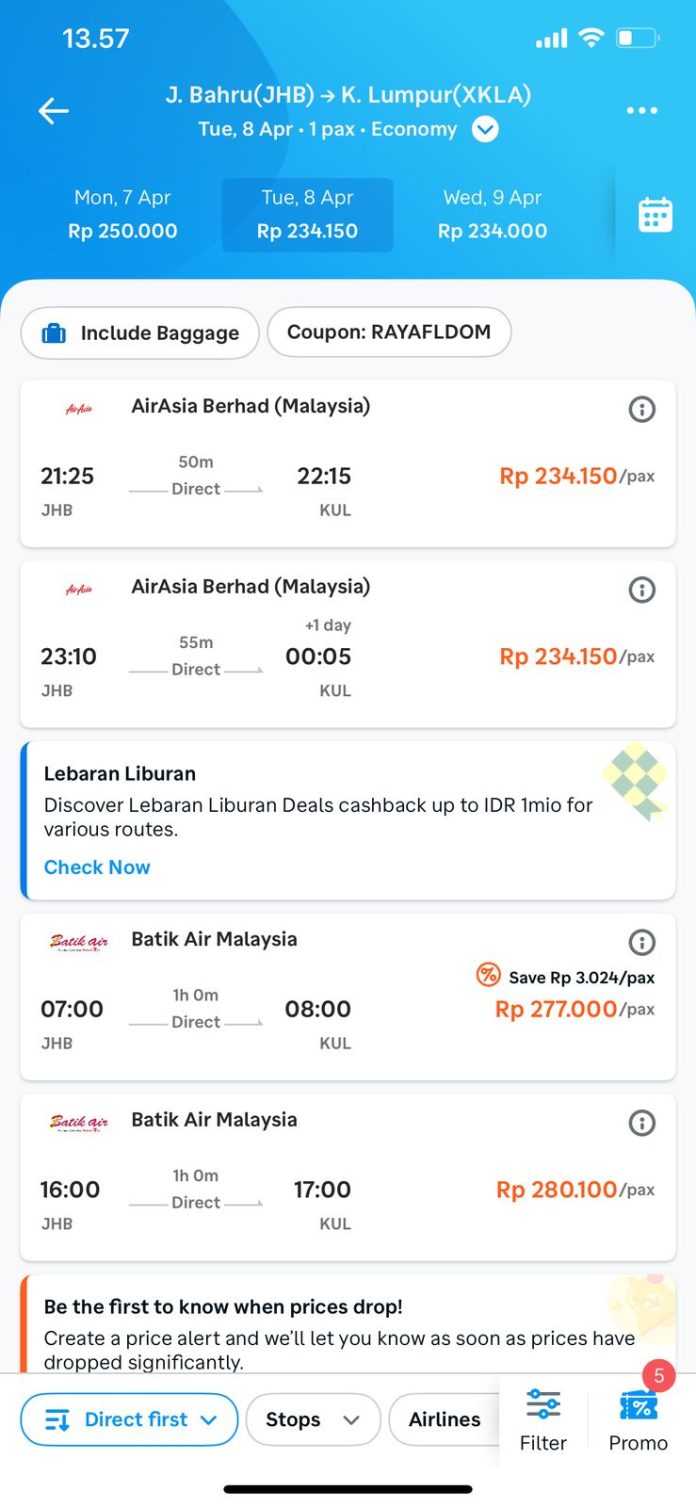Open the Airlines filter chip
This screenshot has height=1507, width=696.
[x=445, y=1419]
